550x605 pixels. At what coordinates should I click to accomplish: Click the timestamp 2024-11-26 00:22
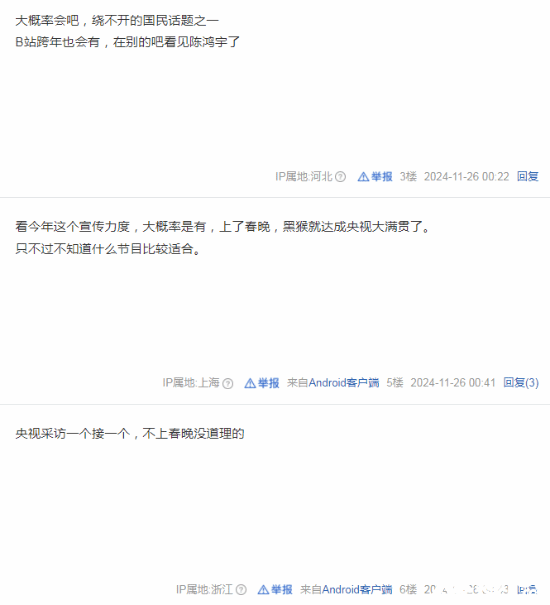point(466,176)
